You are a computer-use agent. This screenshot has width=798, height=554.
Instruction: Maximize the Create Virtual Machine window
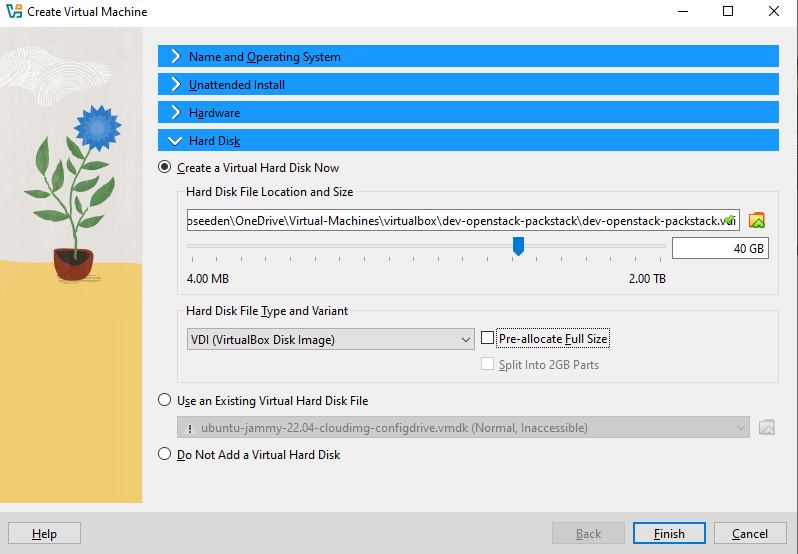pyautogui.click(x=728, y=12)
